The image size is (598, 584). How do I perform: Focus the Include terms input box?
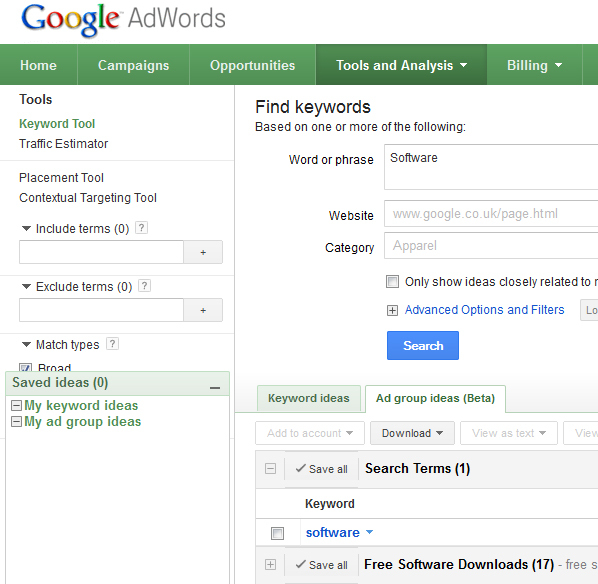pos(101,252)
